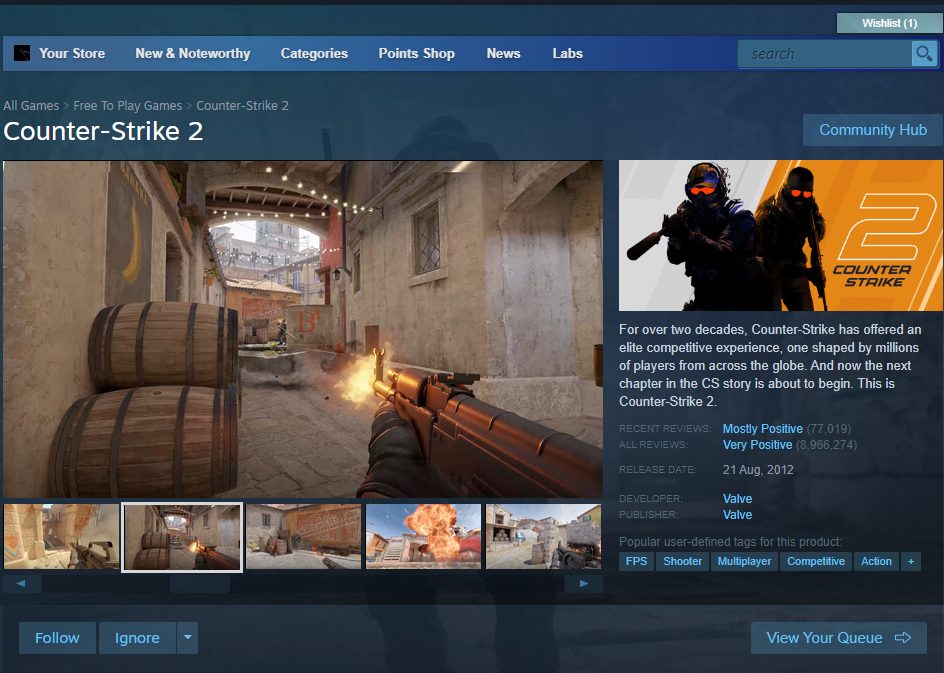The image size is (944, 673).
Task: Click the left arrow of thumbnail strip
Action: pos(22,584)
